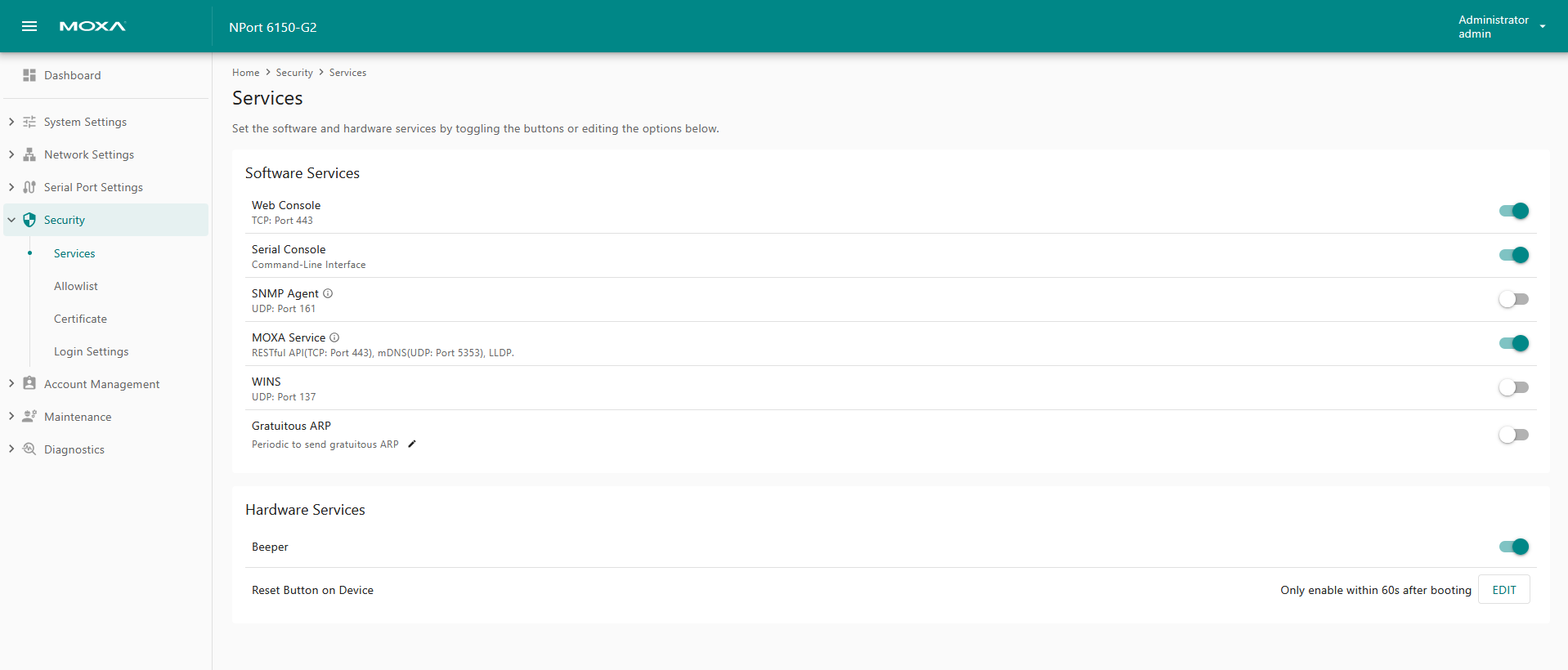
Task: Click EDIT for Reset Button setting
Action: (x=1503, y=590)
